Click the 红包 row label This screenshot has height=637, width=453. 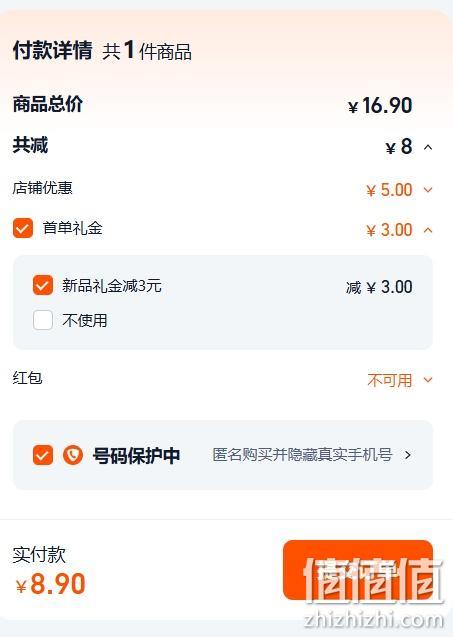27,378
